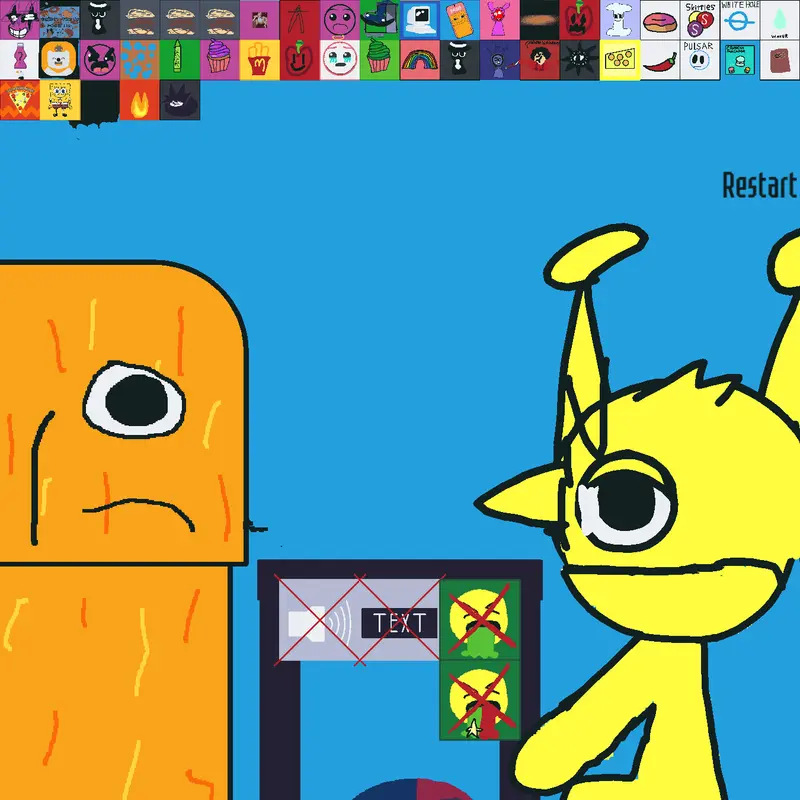This screenshot has width=800, height=800.
Task: Select the blue boot tile
Action: coord(380,20)
